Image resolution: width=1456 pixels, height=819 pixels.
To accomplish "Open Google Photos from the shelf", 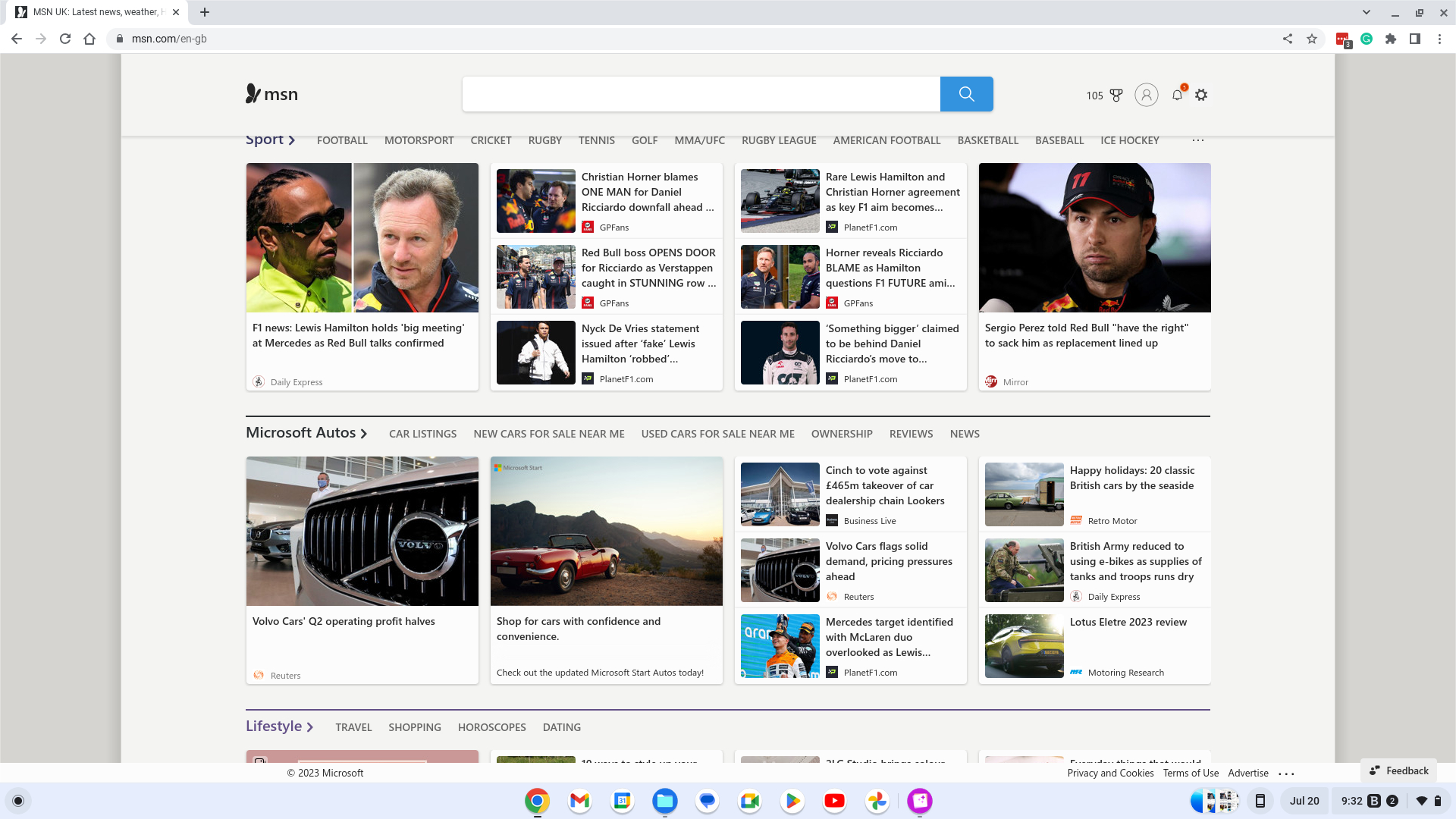I will click(x=877, y=801).
